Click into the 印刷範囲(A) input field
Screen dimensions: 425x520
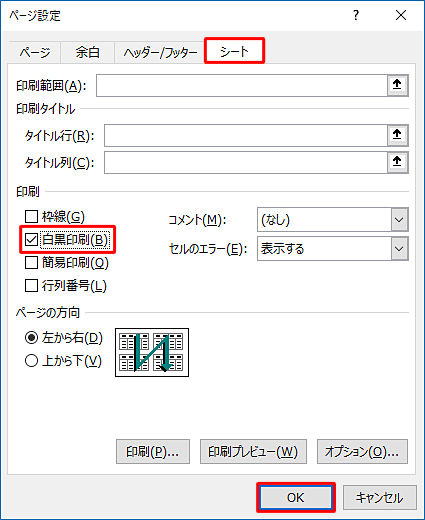[242, 86]
